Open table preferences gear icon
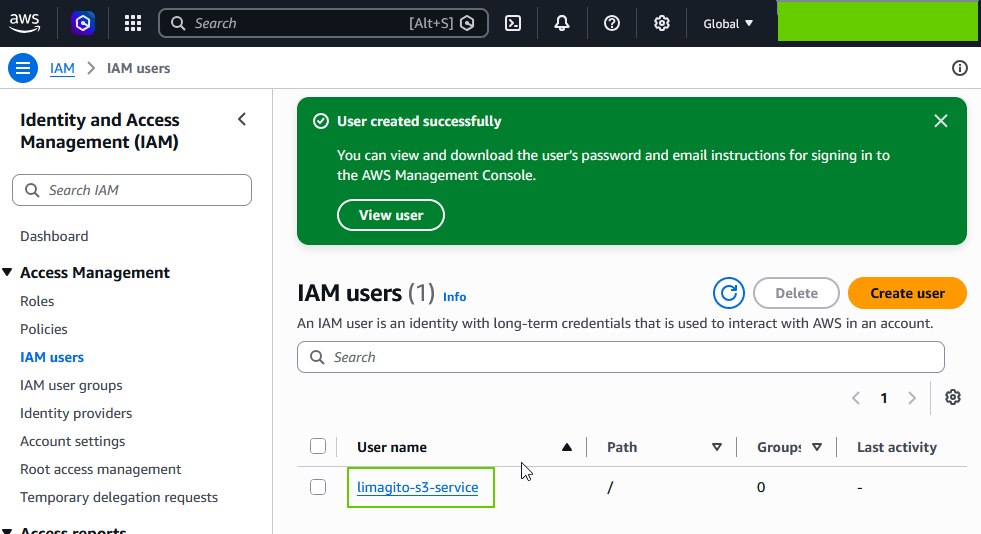The image size is (981, 534). 953,398
